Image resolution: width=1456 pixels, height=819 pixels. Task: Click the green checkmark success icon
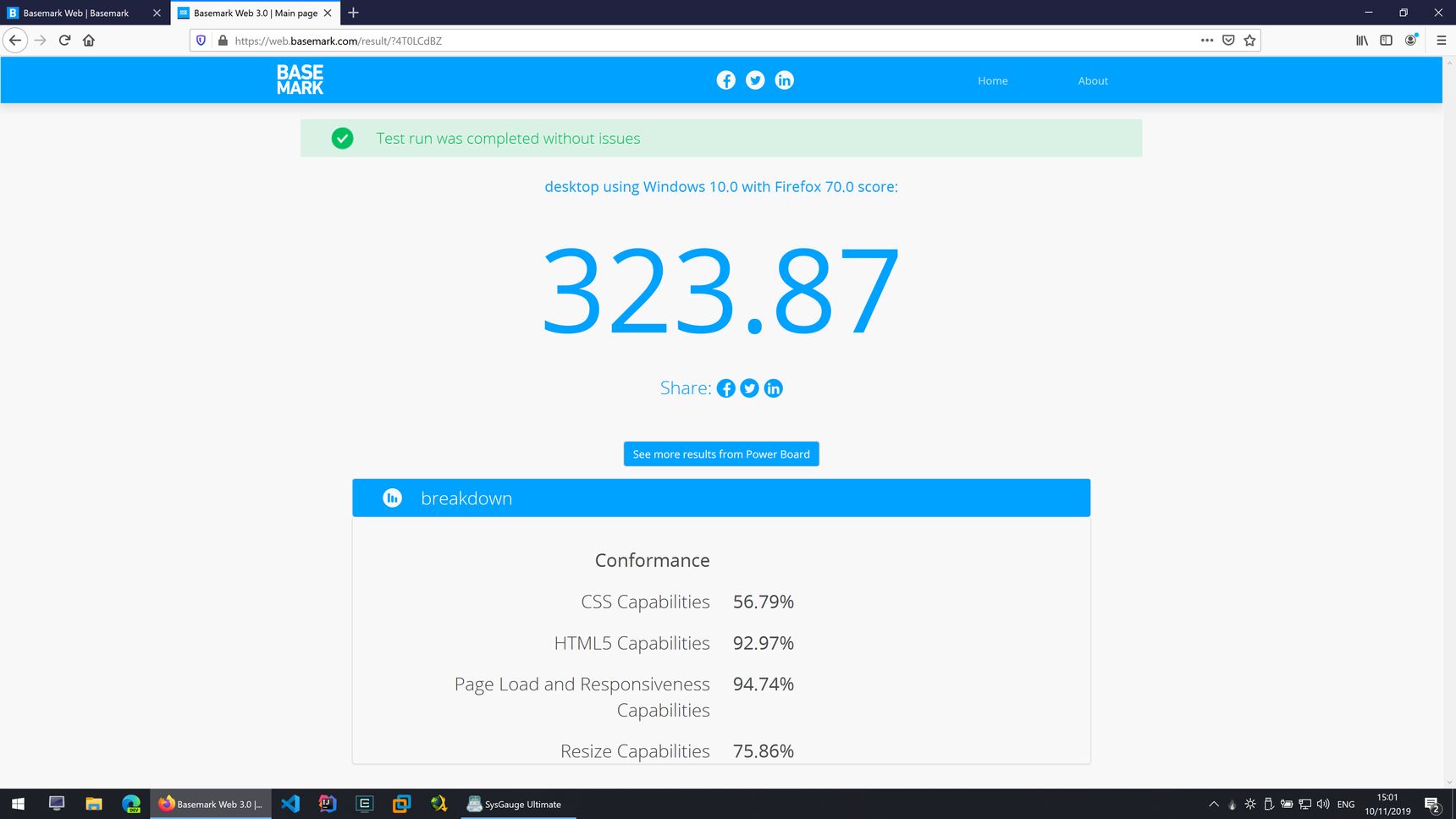342,138
